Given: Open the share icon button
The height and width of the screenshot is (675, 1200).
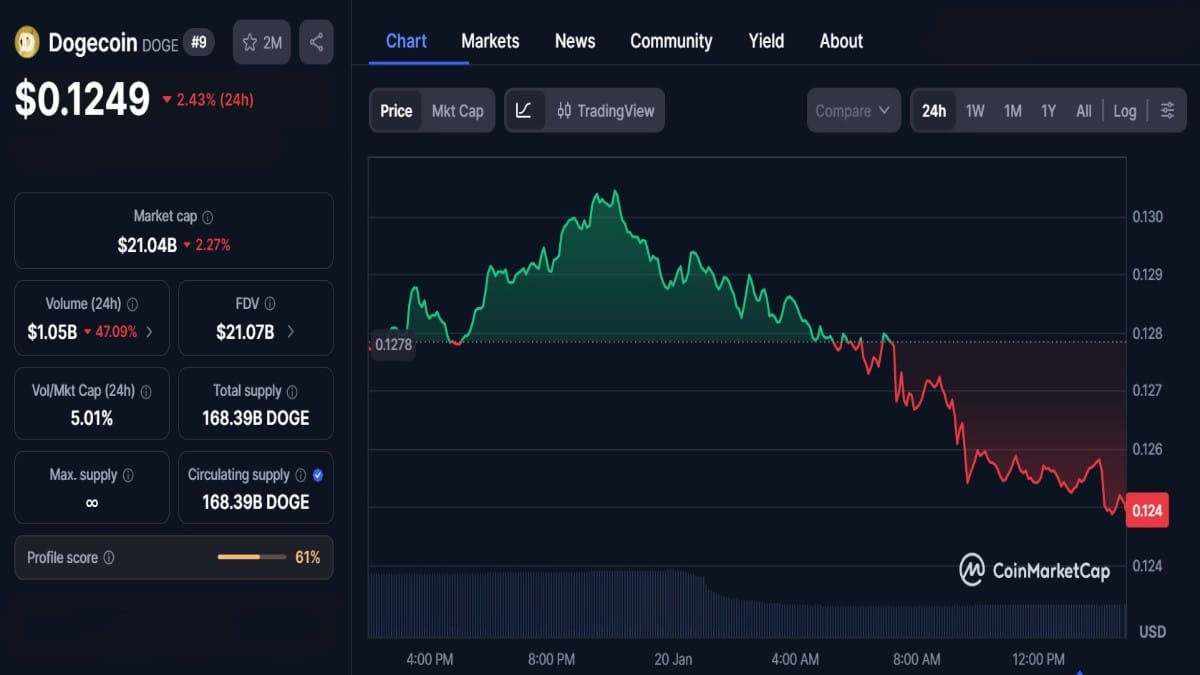Looking at the screenshot, I should (316, 42).
